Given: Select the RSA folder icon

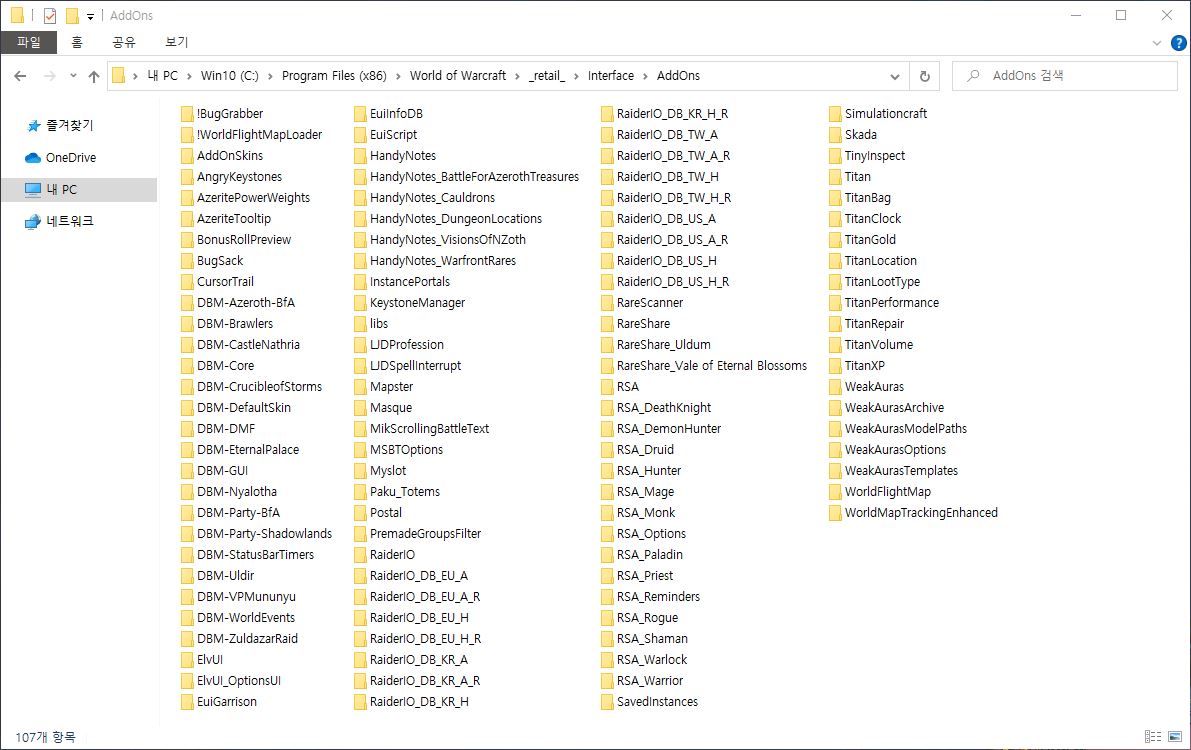Looking at the screenshot, I should pos(608,387).
